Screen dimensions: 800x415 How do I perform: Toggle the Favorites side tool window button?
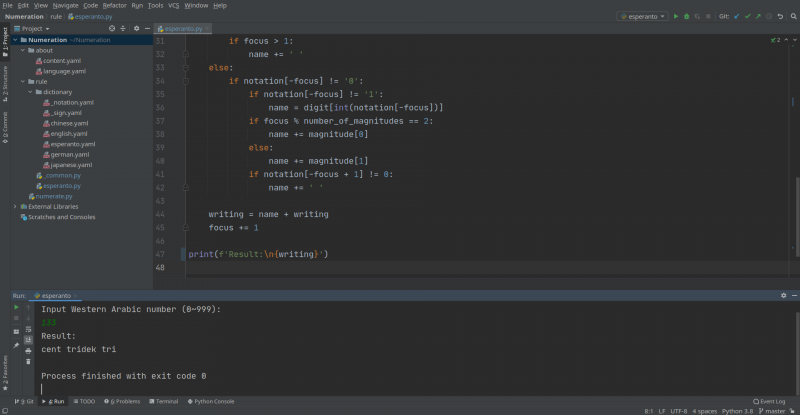pos(5,373)
